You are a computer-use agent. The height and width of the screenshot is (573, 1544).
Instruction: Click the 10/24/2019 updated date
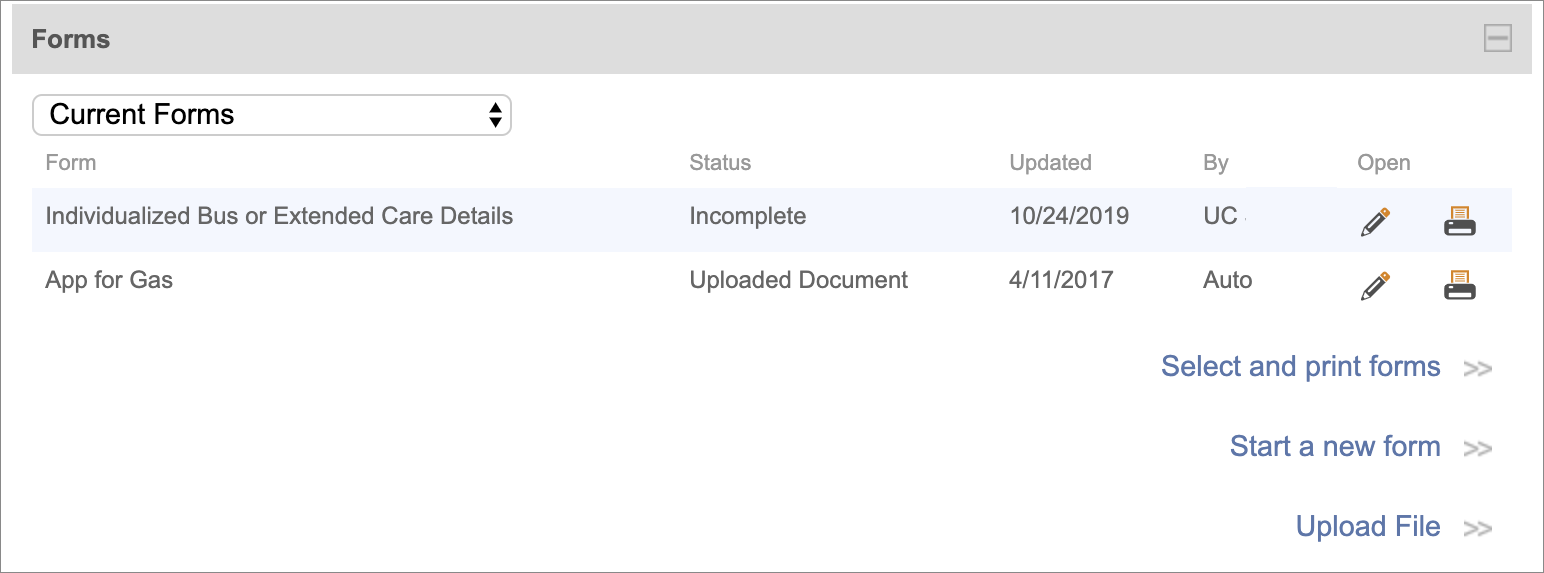(x=1069, y=216)
